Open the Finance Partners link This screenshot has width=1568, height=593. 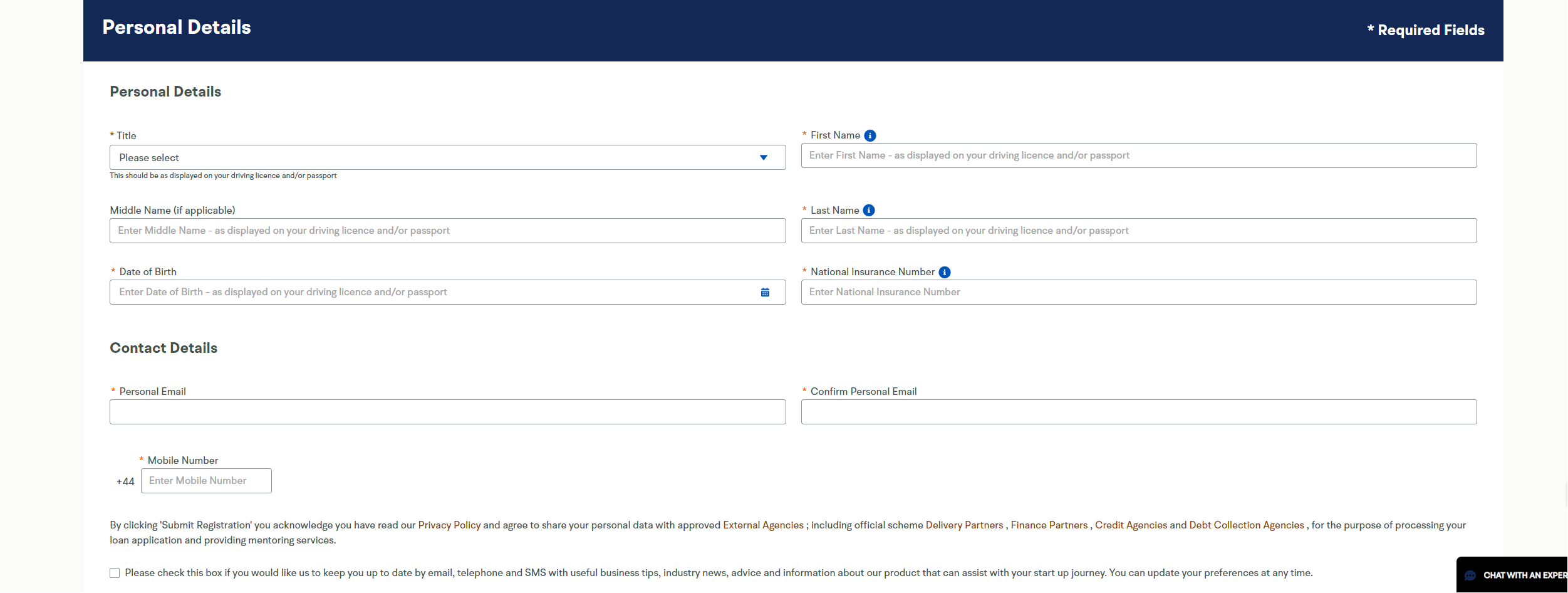coord(1049,525)
